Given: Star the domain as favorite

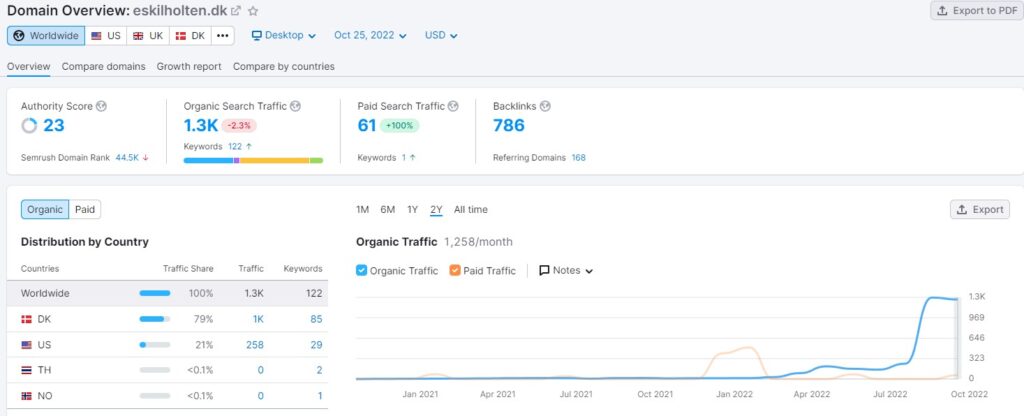Looking at the screenshot, I should coord(253,11).
